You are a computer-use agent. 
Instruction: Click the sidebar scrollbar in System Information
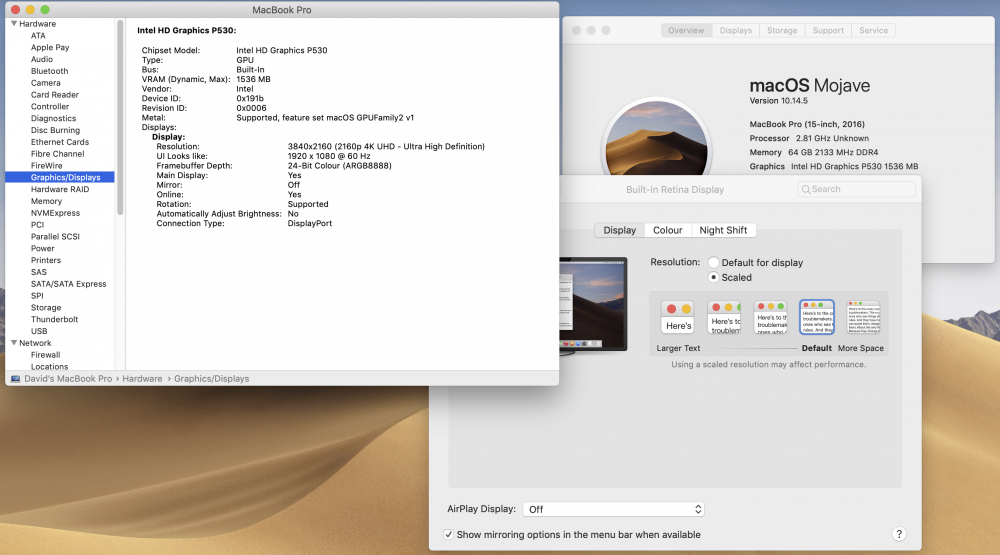(x=120, y=118)
